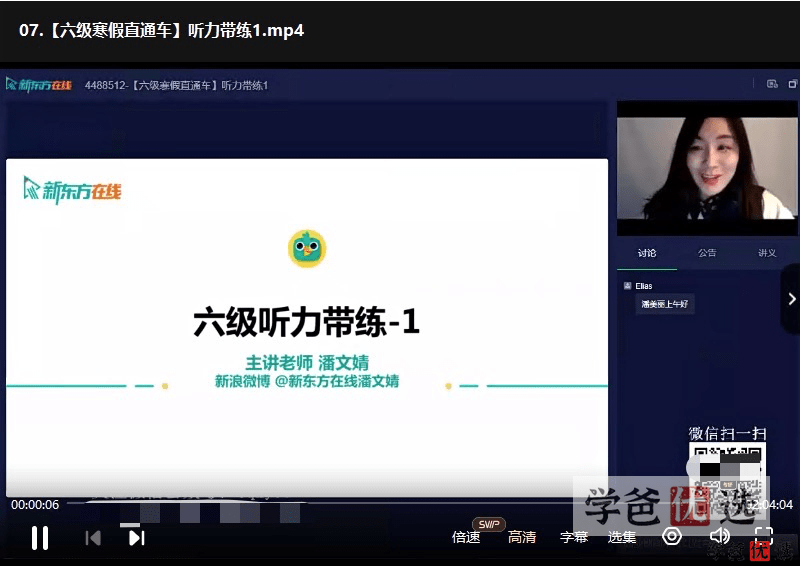Skip to the next episode
This screenshot has width=800, height=566.
coord(137,537)
